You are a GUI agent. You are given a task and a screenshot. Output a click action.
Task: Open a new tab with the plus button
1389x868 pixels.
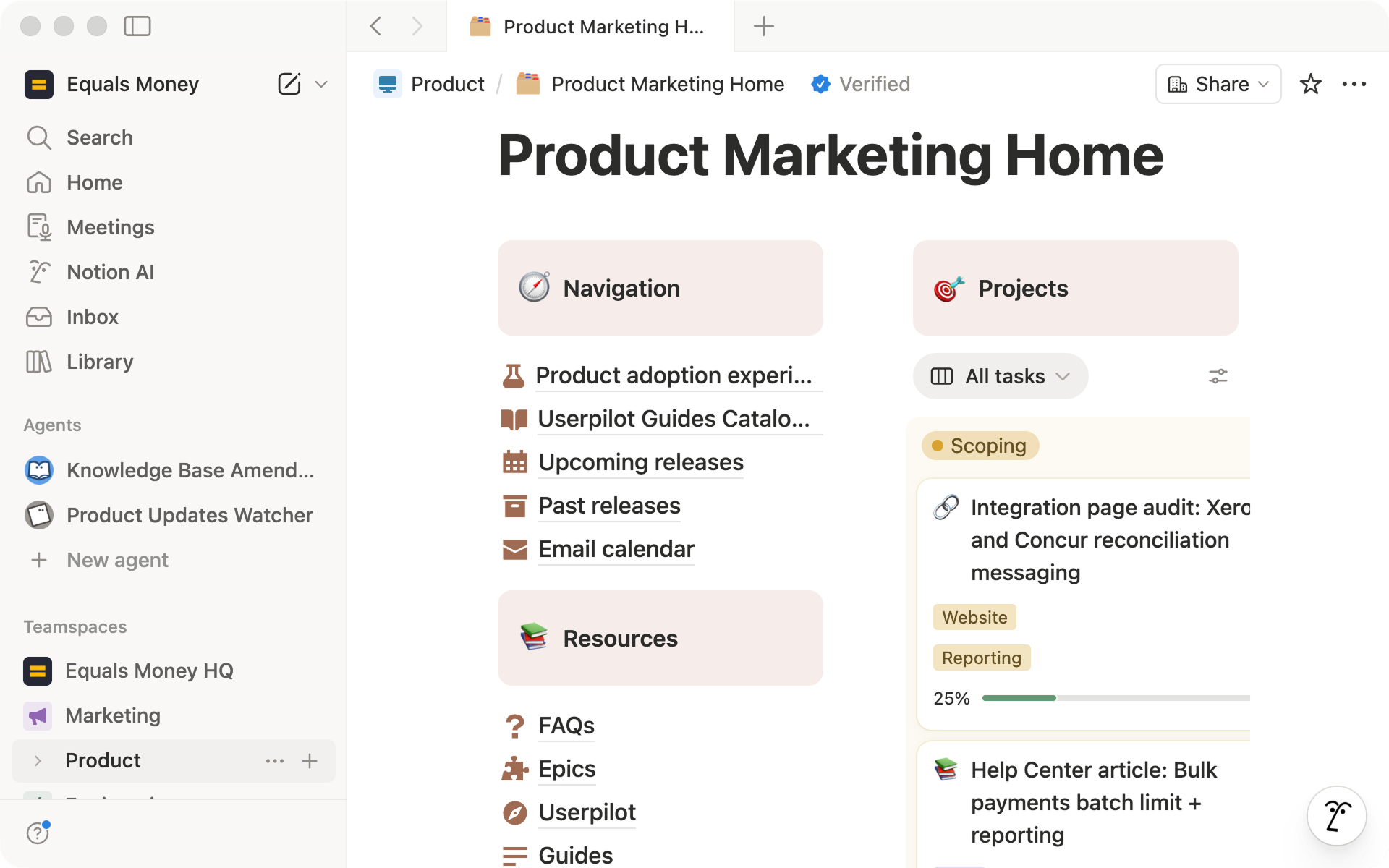click(763, 26)
